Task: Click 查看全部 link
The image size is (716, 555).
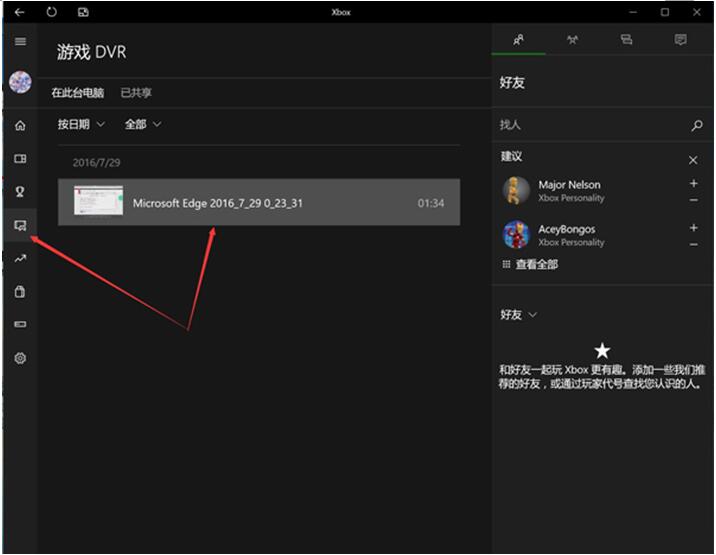Action: tap(531, 264)
